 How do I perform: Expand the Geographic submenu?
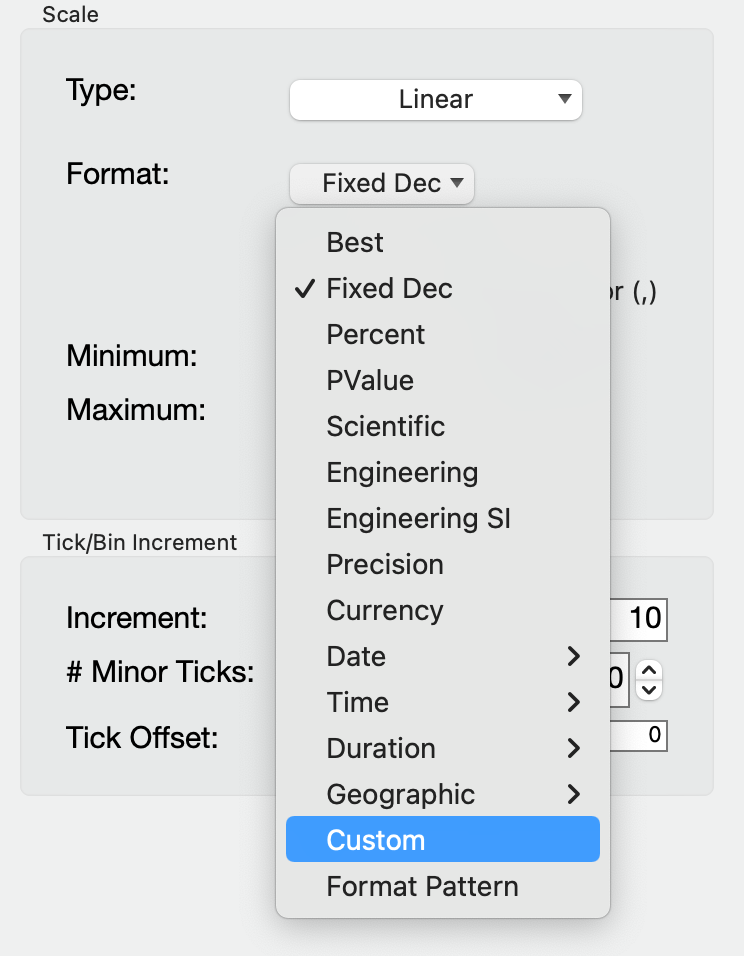399,794
